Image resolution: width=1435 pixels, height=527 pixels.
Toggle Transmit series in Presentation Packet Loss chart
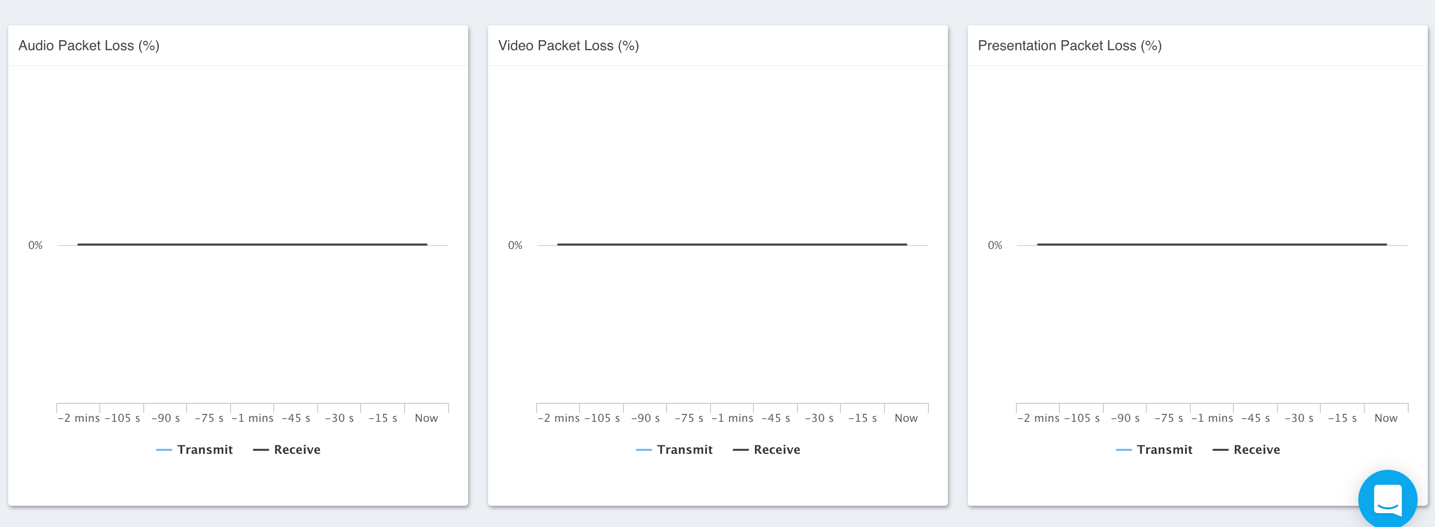[x=1155, y=450]
